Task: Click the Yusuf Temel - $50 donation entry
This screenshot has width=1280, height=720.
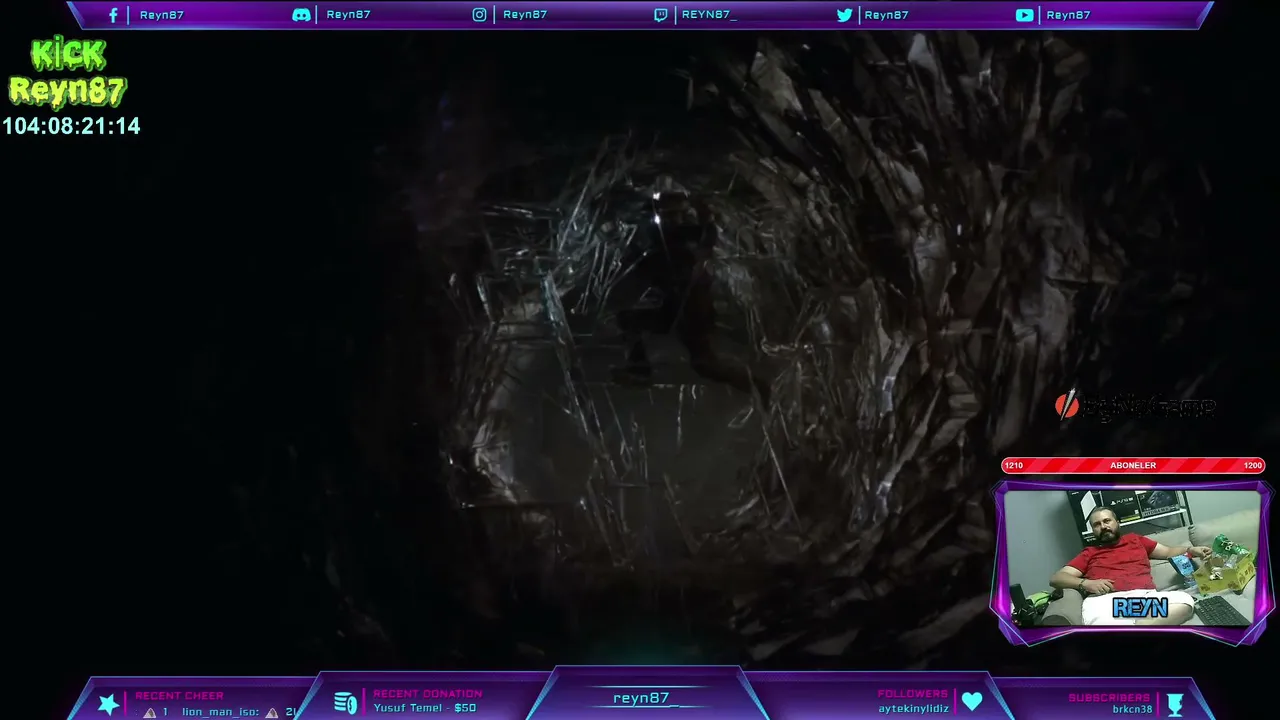Action: 425,708
